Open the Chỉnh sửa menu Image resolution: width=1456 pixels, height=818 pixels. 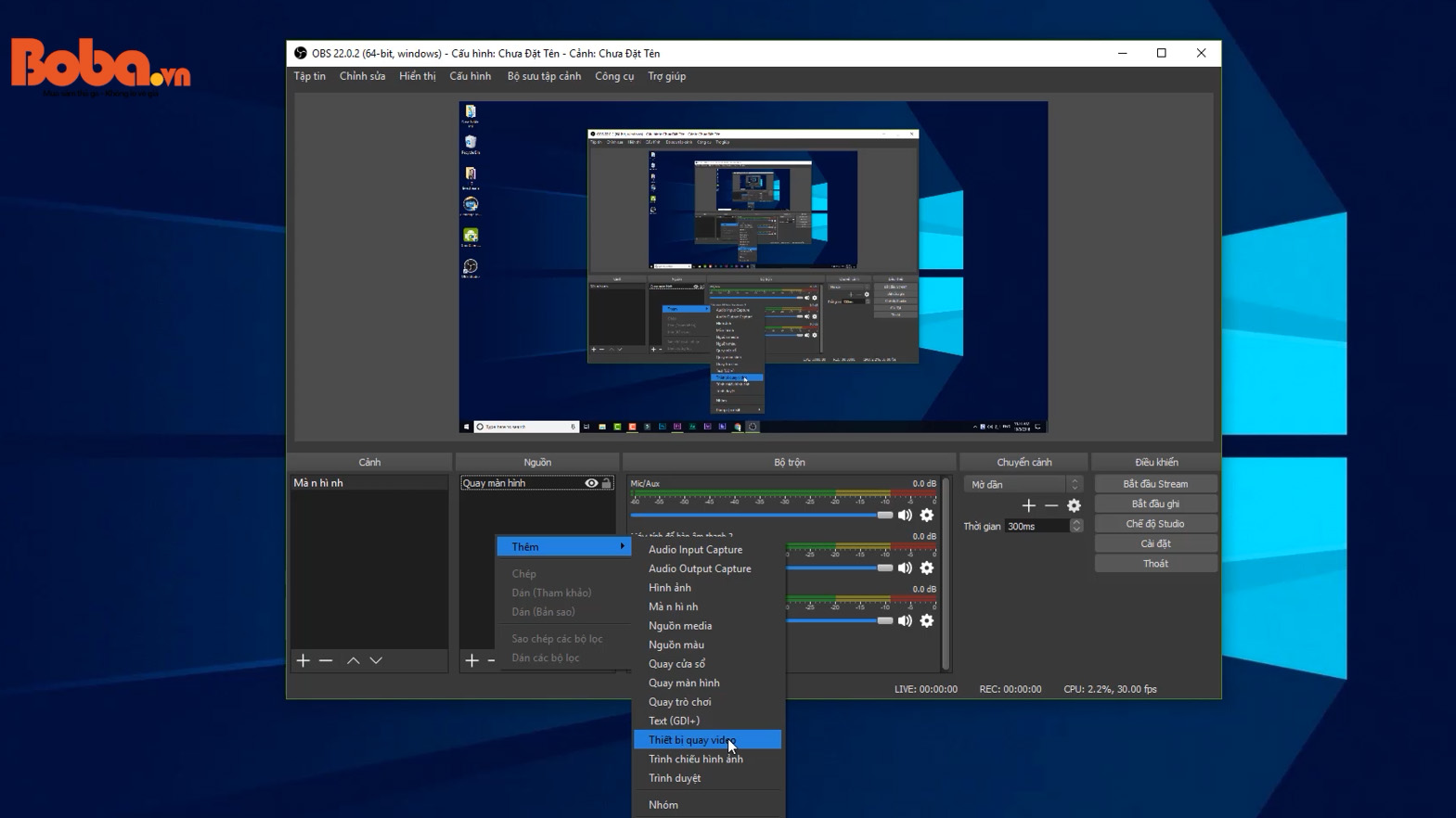[x=362, y=76]
